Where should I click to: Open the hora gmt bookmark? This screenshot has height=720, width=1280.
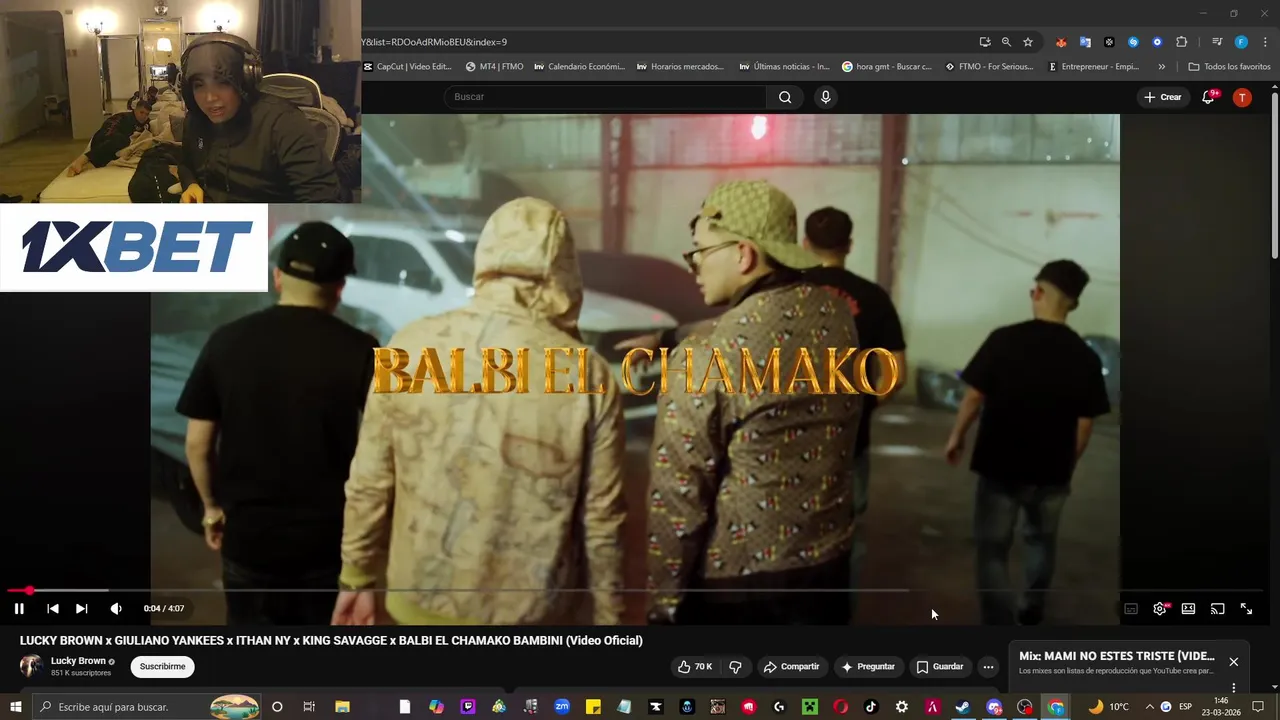click(x=887, y=67)
